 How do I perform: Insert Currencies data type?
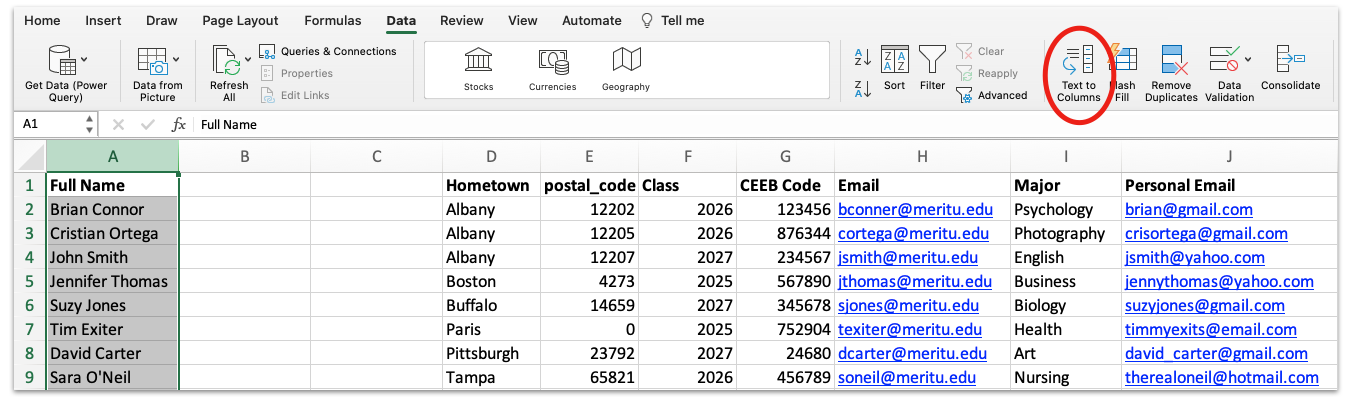tap(553, 68)
